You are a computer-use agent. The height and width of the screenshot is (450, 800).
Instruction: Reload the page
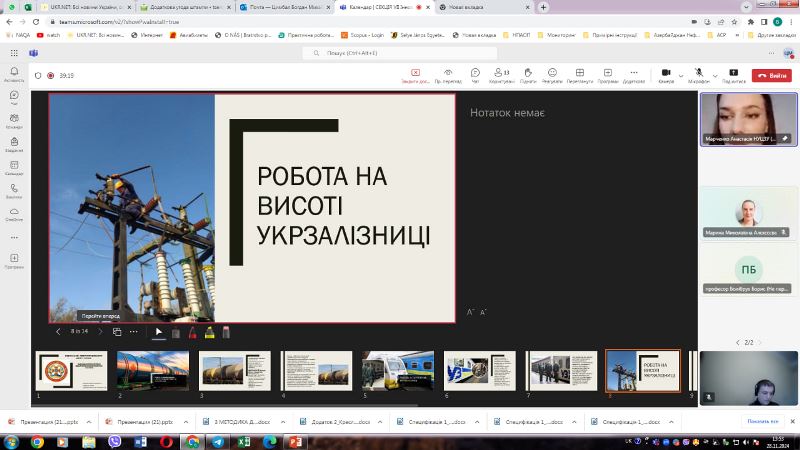(36, 22)
